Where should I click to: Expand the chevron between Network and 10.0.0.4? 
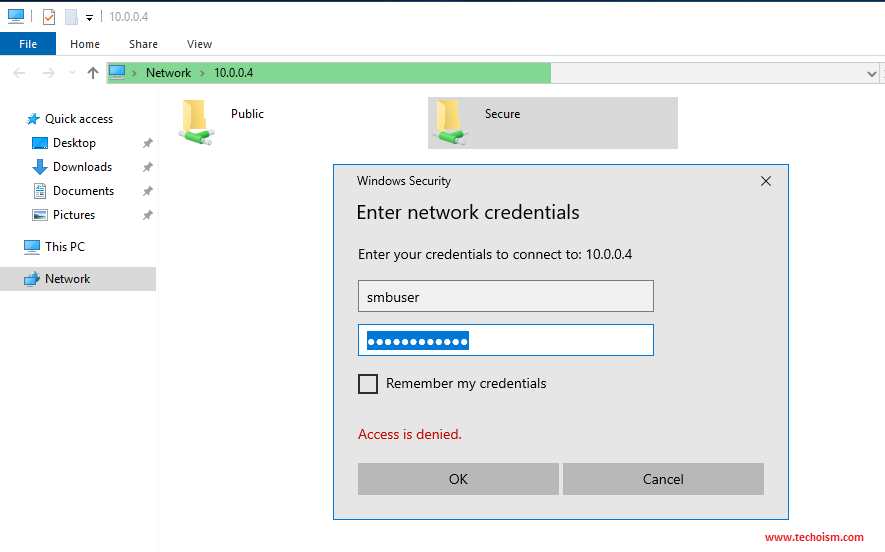[x=202, y=73]
